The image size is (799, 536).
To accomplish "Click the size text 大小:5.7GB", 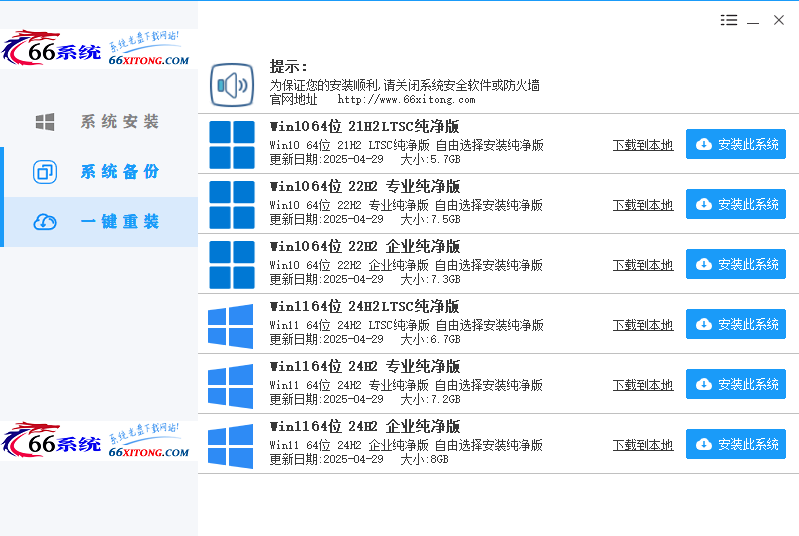I will coord(431,159).
